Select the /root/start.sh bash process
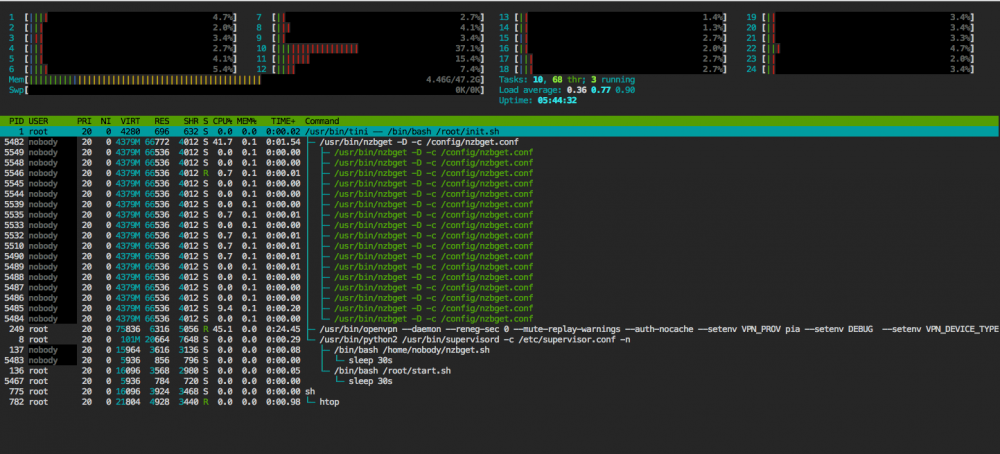Screen dimensions: 1000x454 click(x=500, y=370)
